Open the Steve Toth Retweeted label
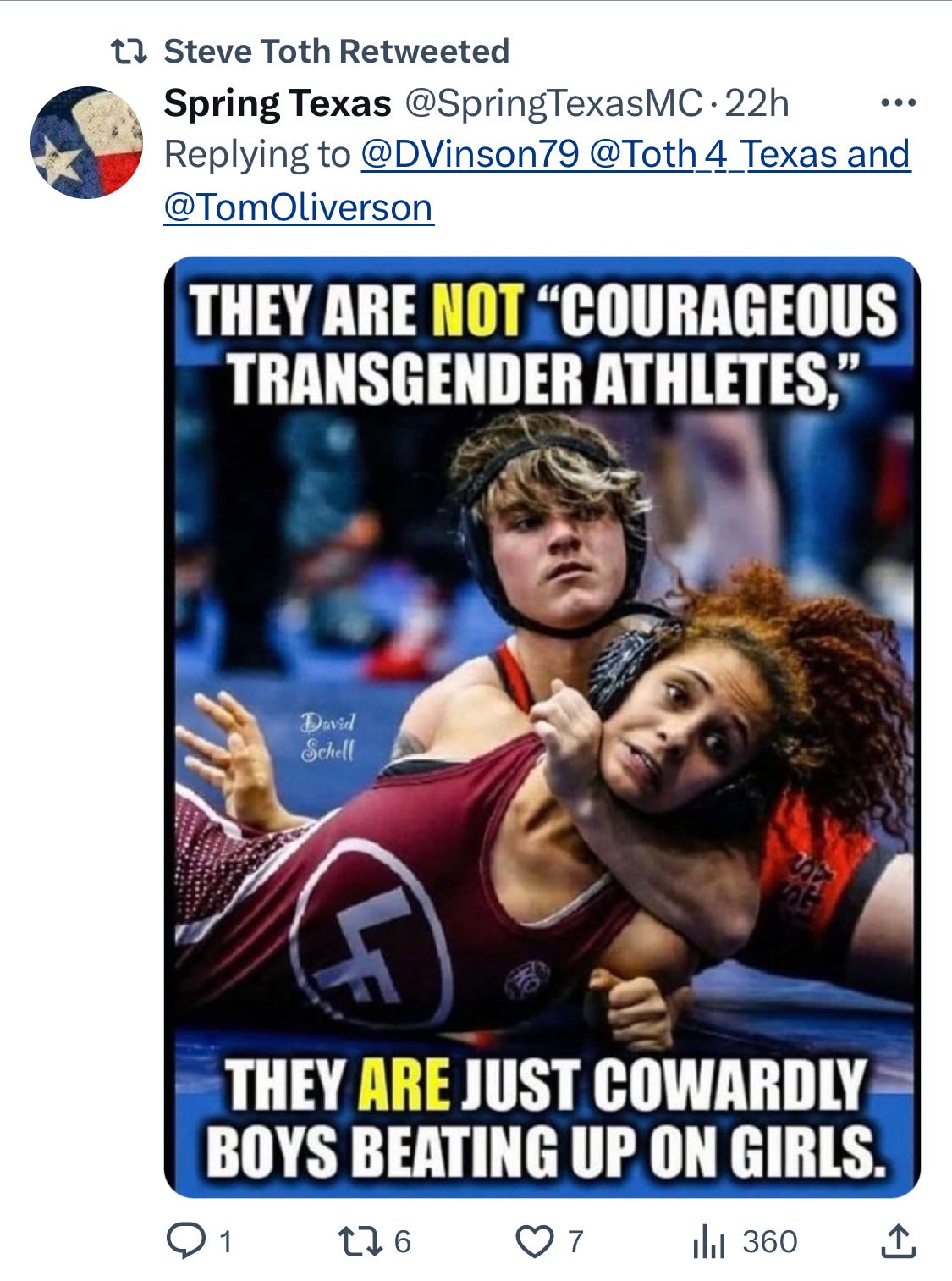Viewport: 952px width, 1281px height. pos(336,52)
